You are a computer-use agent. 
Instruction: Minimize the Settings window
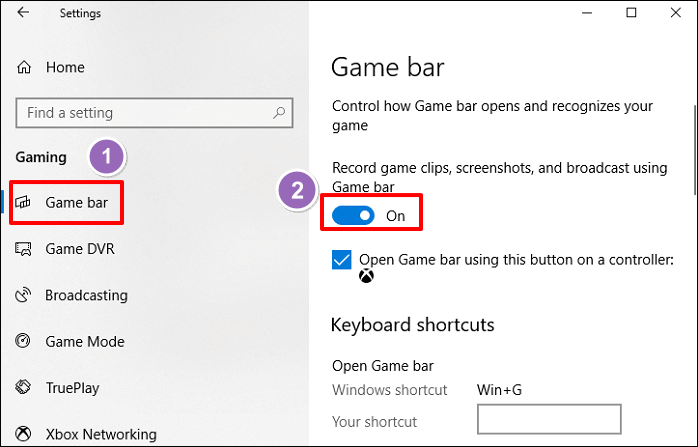tap(587, 12)
